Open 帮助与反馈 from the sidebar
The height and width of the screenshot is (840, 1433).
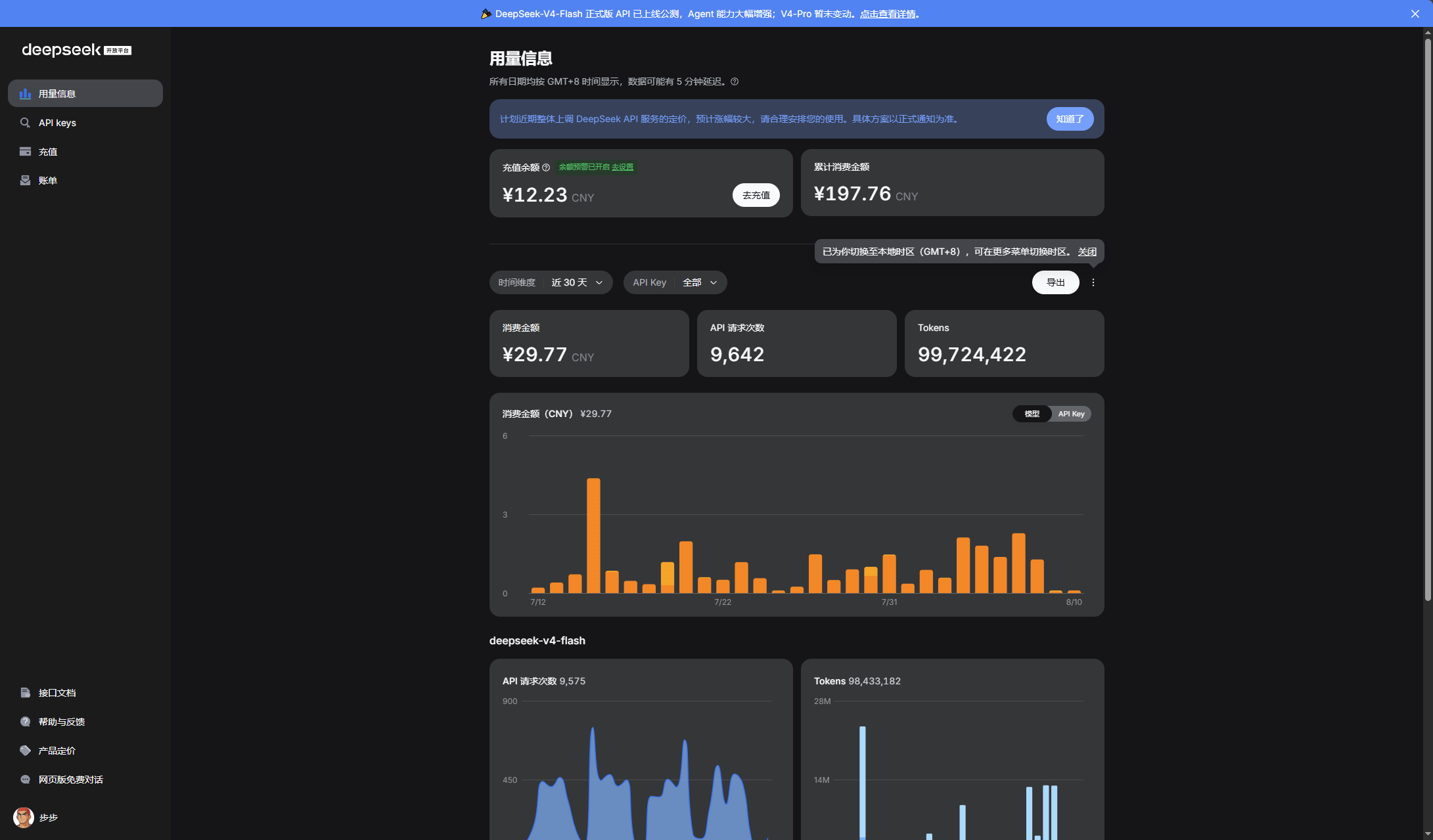(85, 722)
